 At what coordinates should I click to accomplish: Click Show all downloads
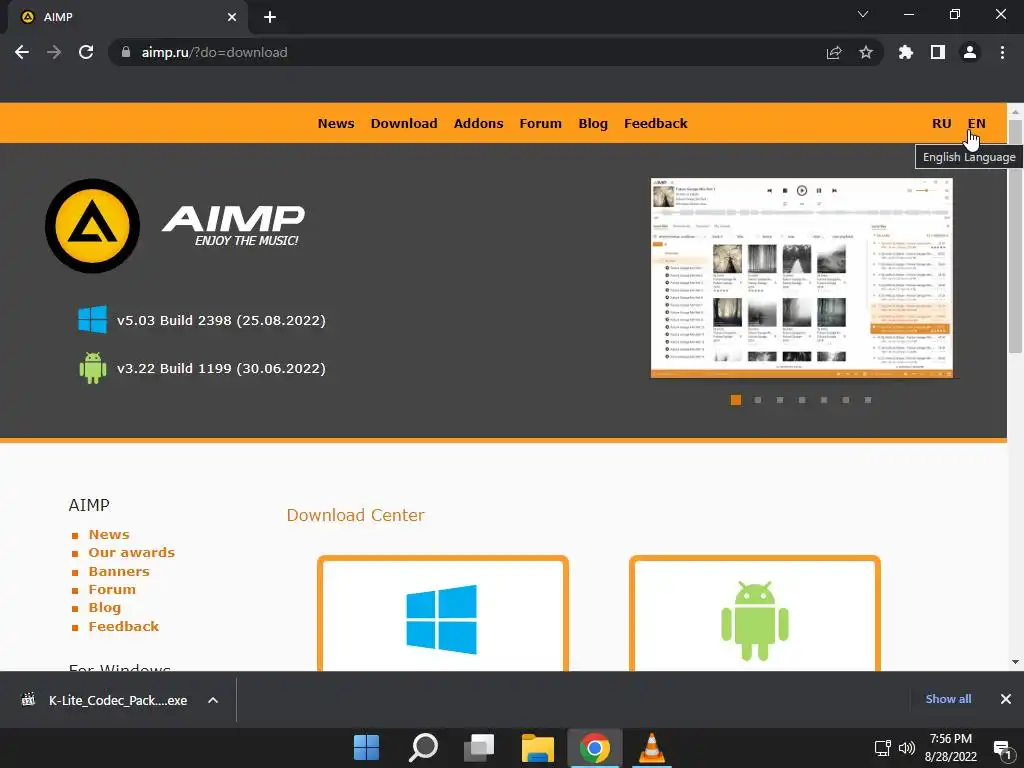click(948, 699)
